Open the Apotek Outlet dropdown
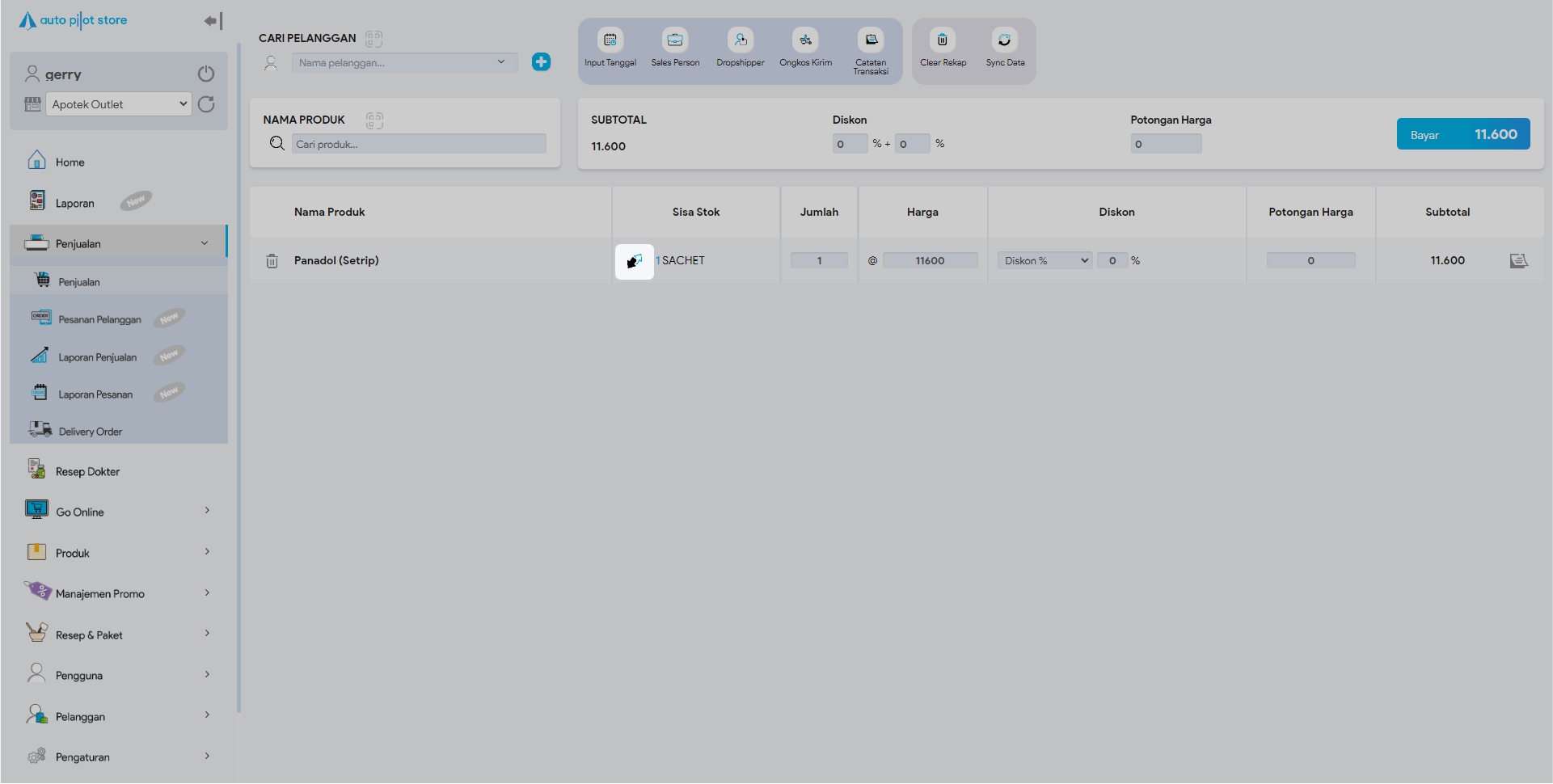This screenshot has width=1553, height=784. (119, 104)
